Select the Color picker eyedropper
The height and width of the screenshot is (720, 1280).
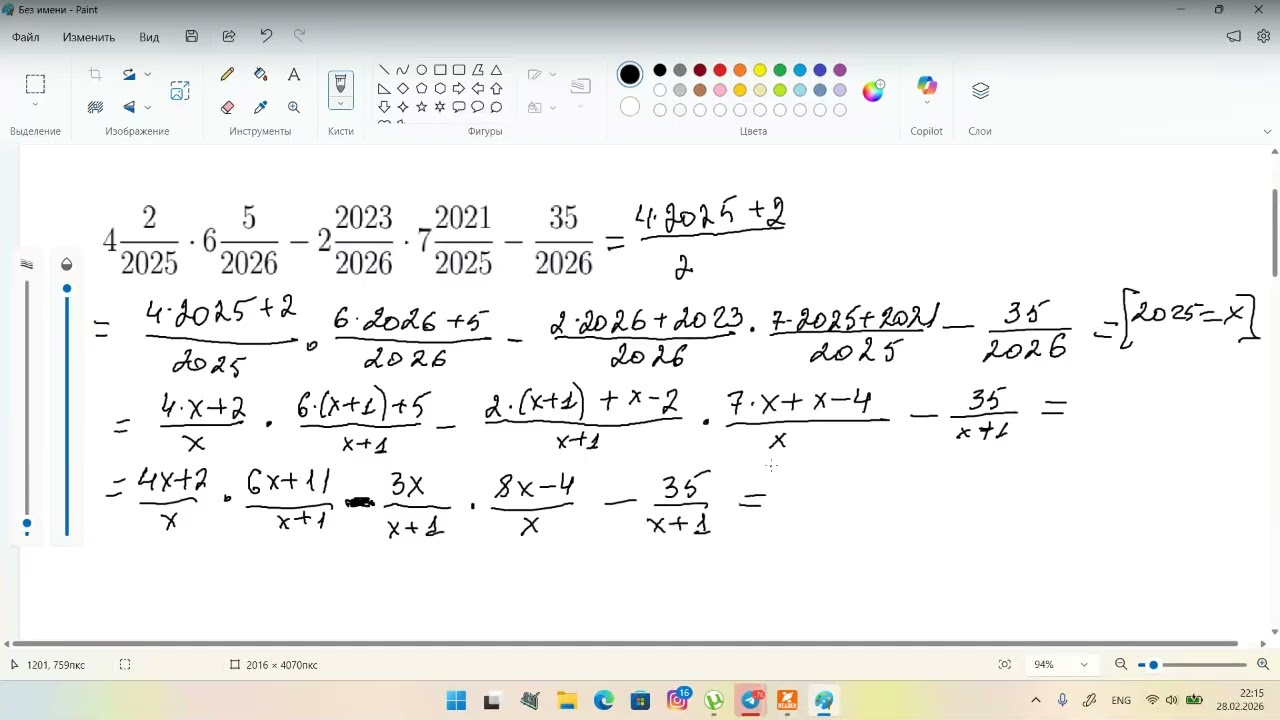(261, 107)
